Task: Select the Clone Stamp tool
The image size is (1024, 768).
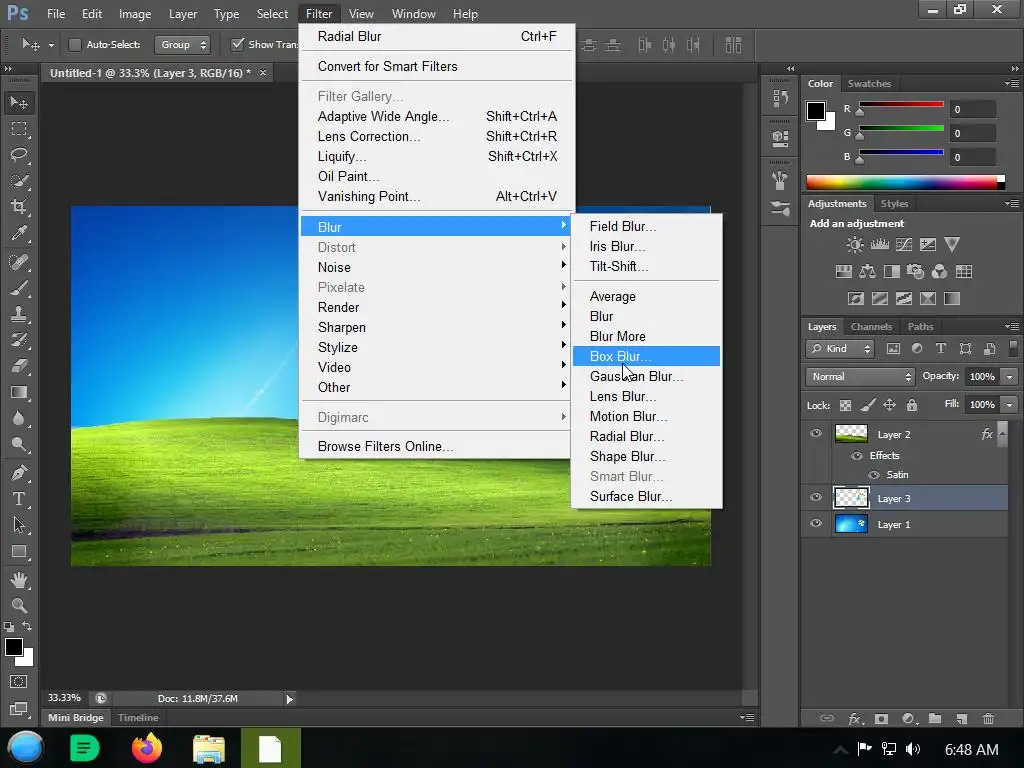Action: [x=19, y=313]
